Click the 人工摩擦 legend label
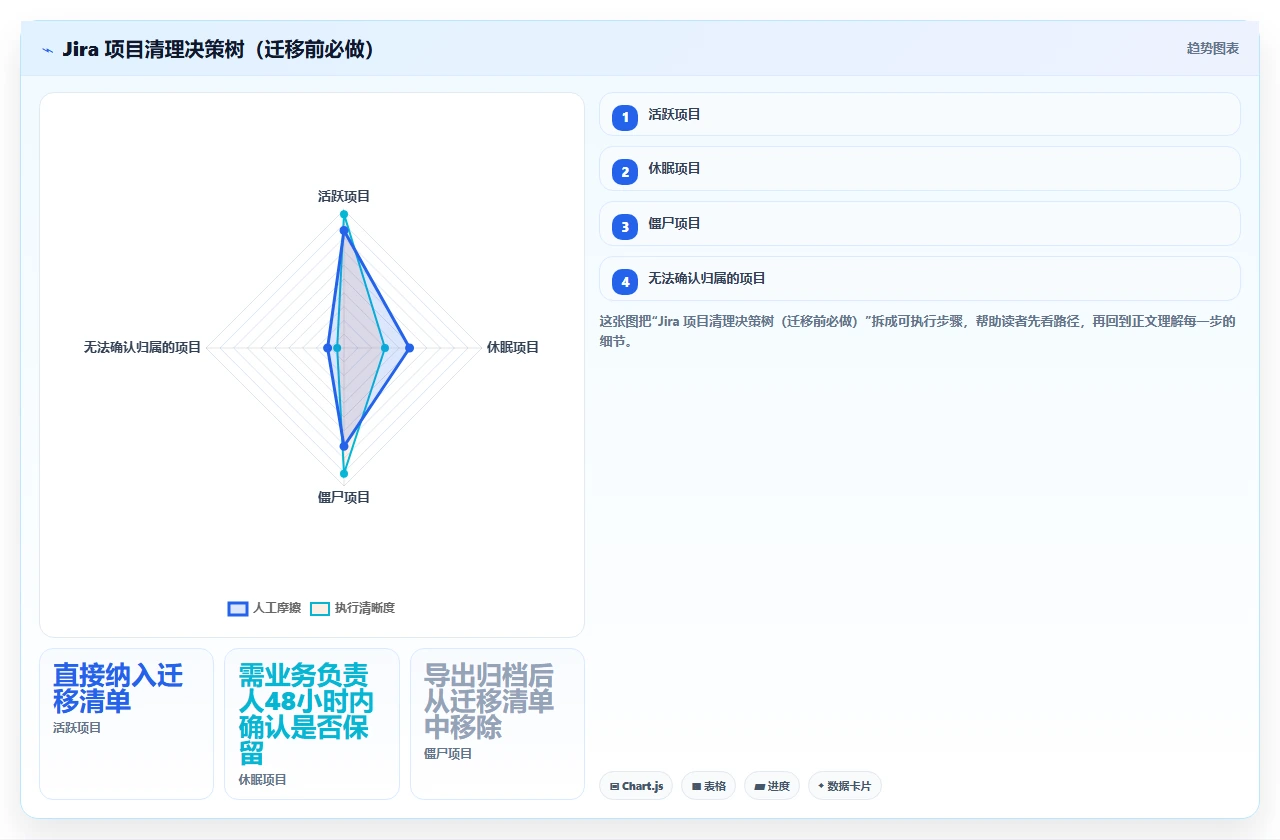 click(277, 608)
